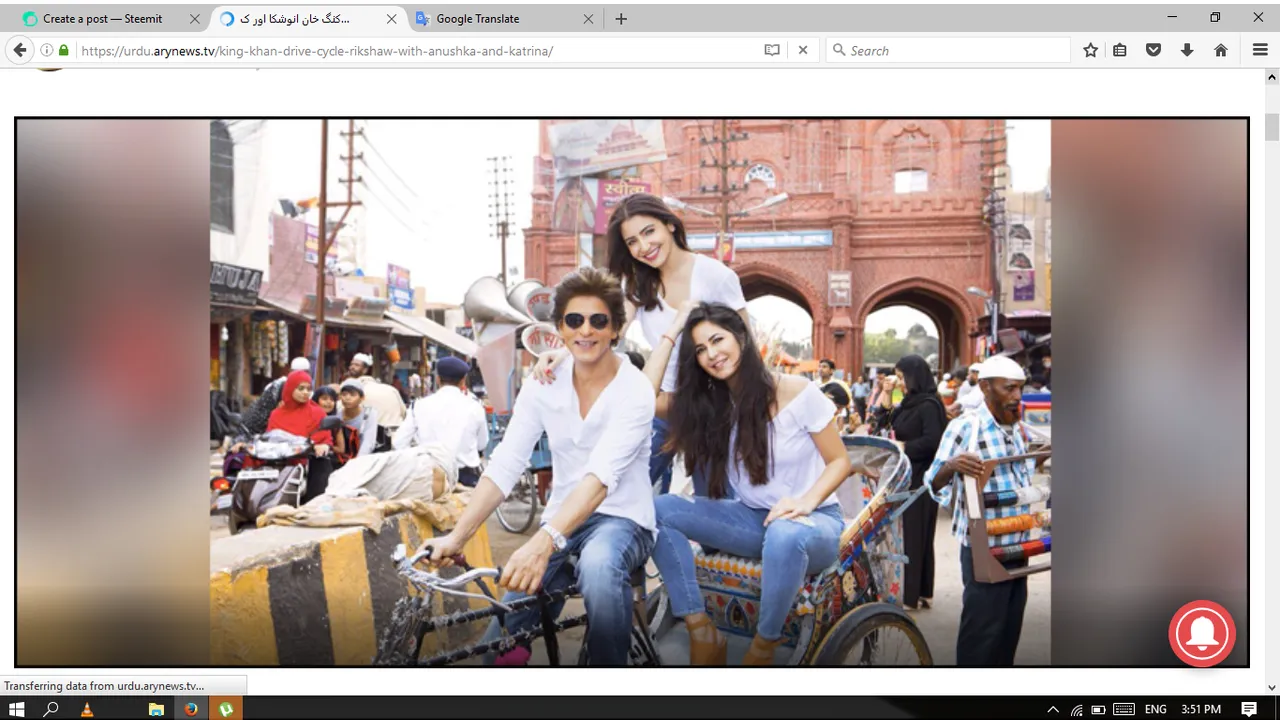Show hidden system tray icons
The height and width of the screenshot is (720, 1280).
(x=1053, y=709)
